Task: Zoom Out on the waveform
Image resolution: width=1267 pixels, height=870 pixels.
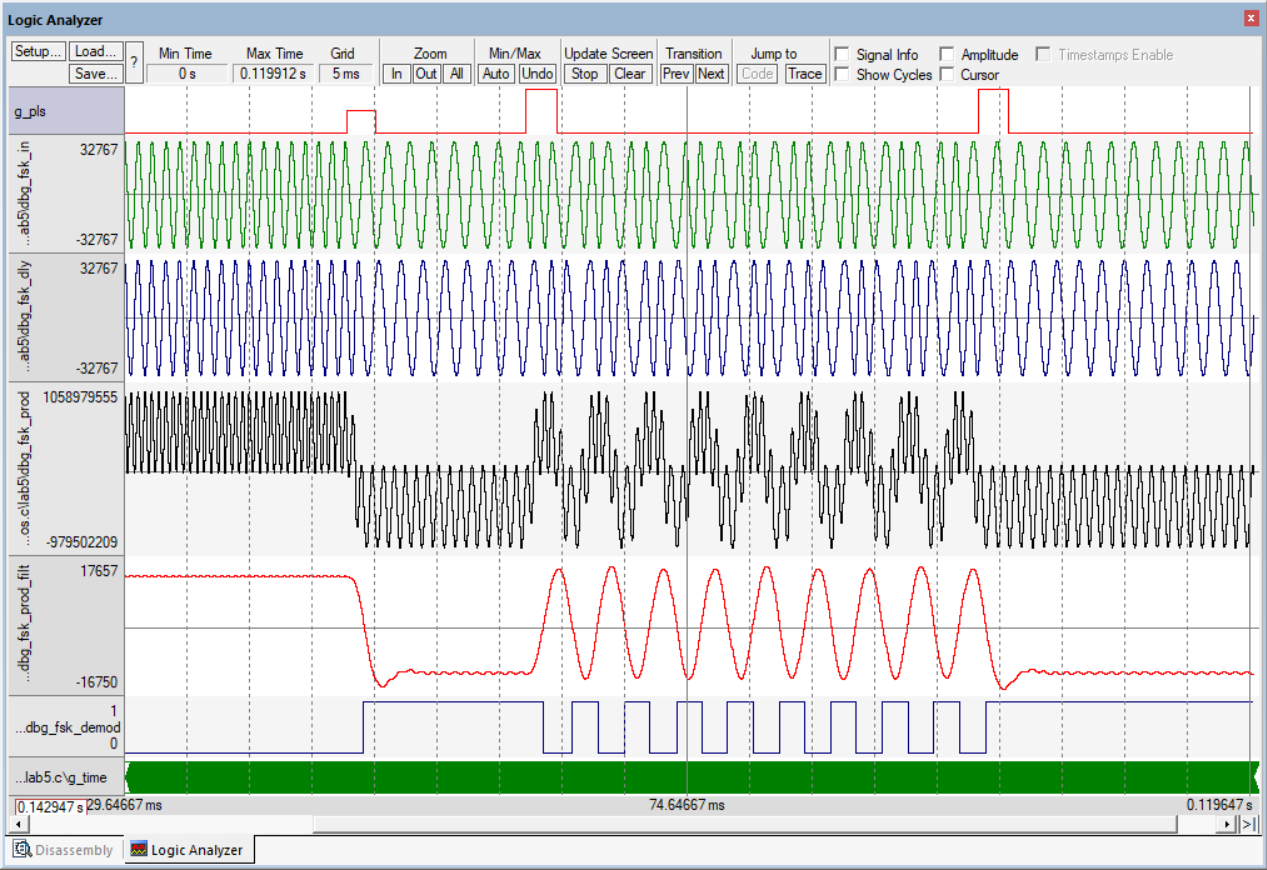Action: (x=426, y=74)
